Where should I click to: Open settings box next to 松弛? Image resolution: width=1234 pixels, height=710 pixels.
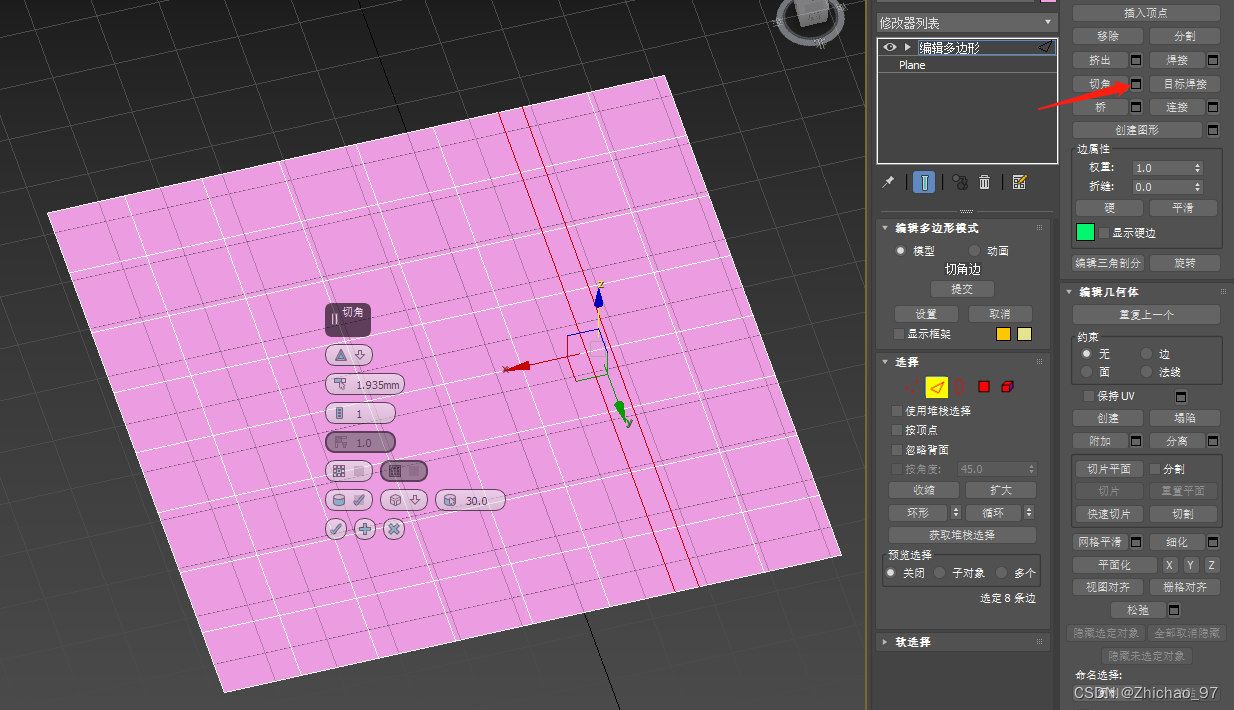tap(1174, 610)
